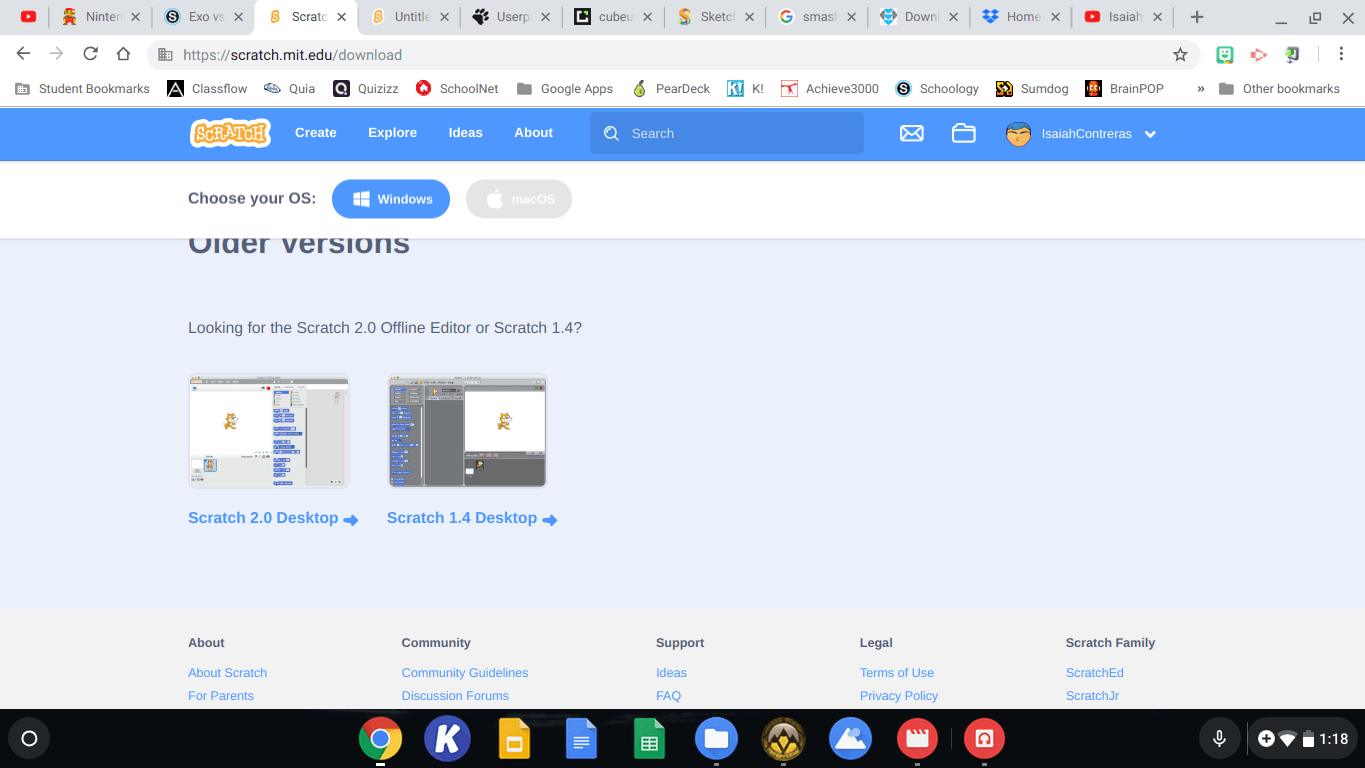Open the Files app from the shelf
The image size is (1365, 768).
[x=716, y=739]
